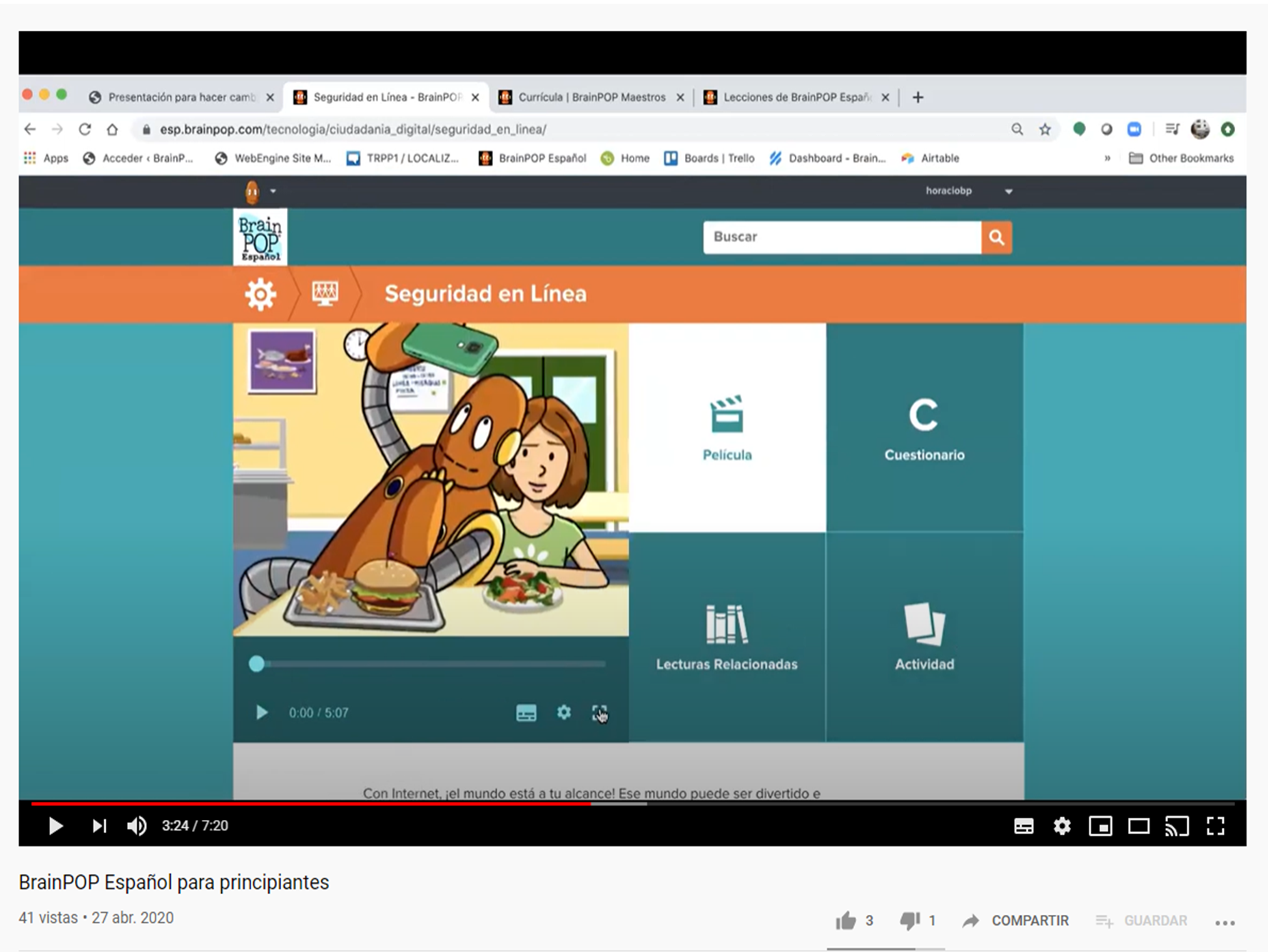Click the gear icon in the orange breadcrumb bar
Screen dimensions: 1268x952
click(261, 294)
